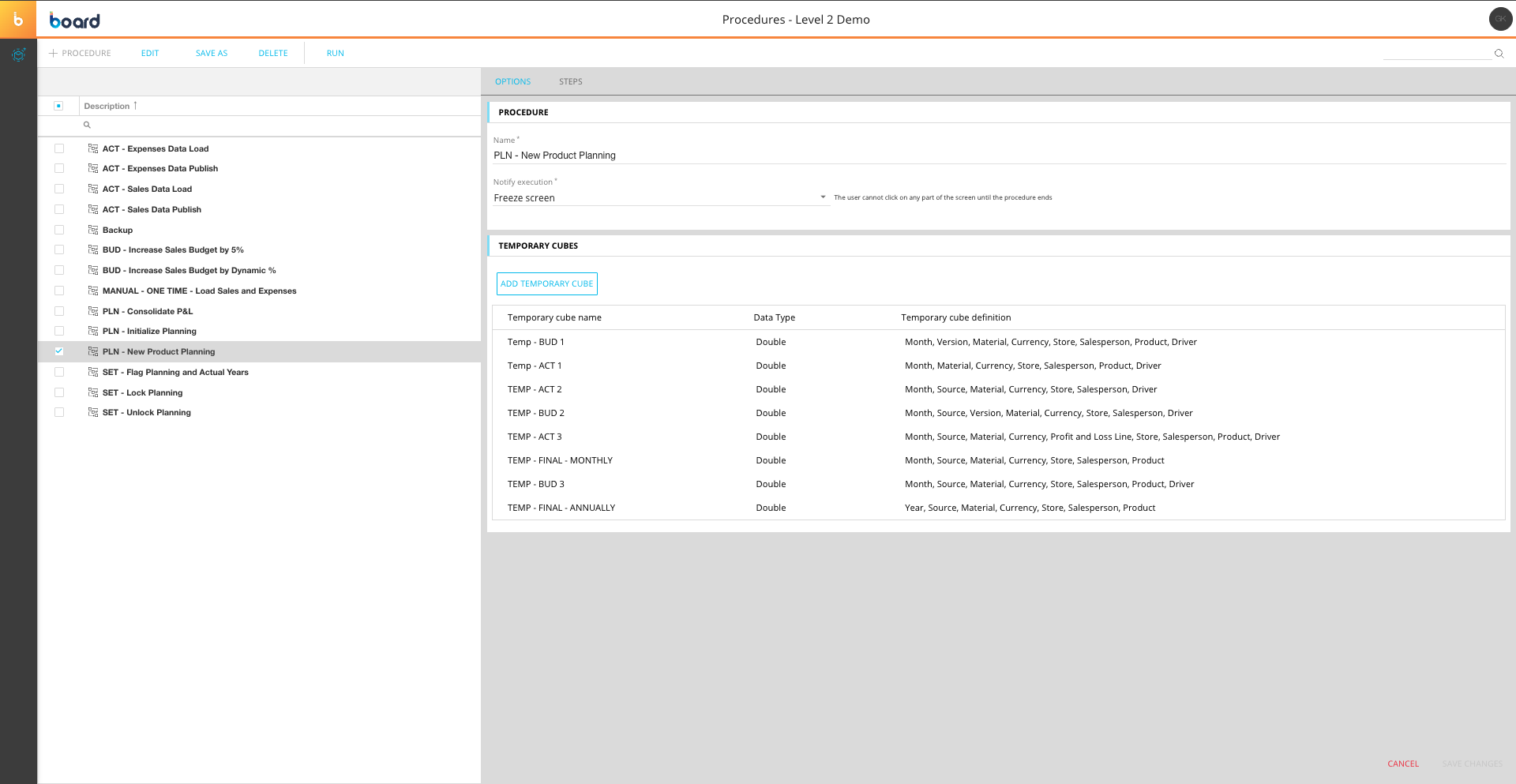The image size is (1516, 784).
Task: Click Save As in the toolbar
Action: pyautogui.click(x=212, y=54)
